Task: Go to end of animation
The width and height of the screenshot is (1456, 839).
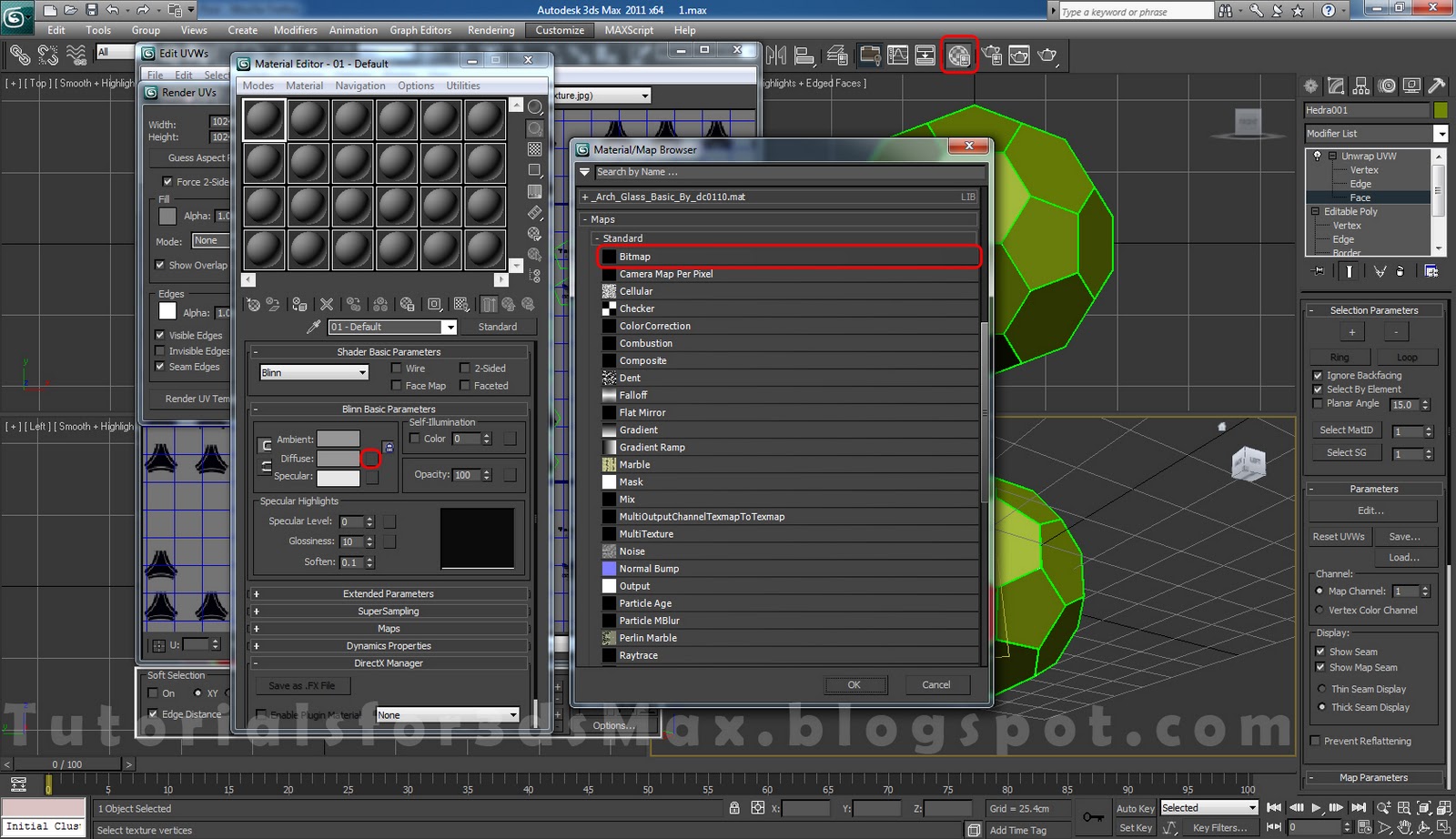Action: tap(1359, 807)
